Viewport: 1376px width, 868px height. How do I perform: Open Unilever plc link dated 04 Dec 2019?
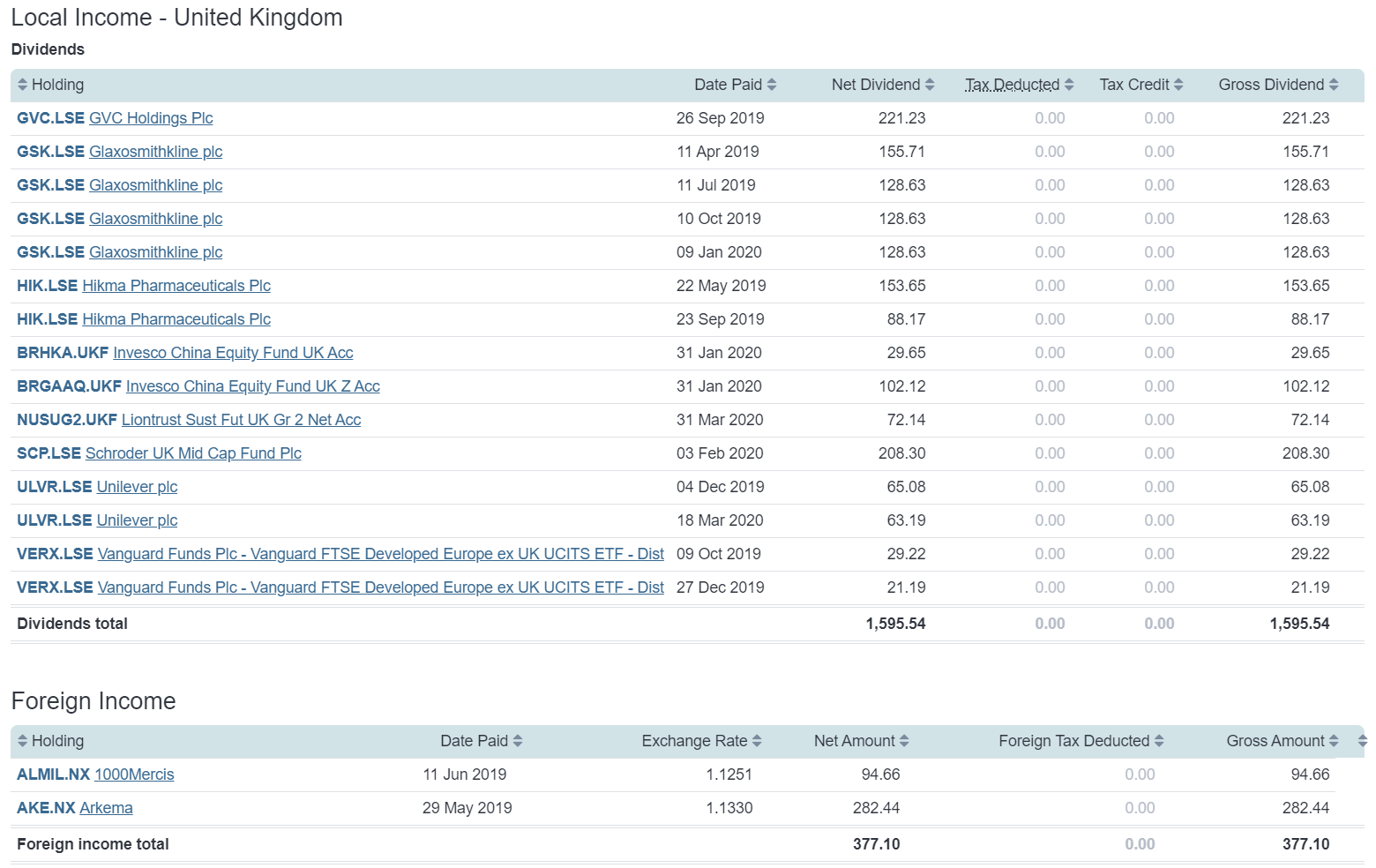click(x=138, y=487)
